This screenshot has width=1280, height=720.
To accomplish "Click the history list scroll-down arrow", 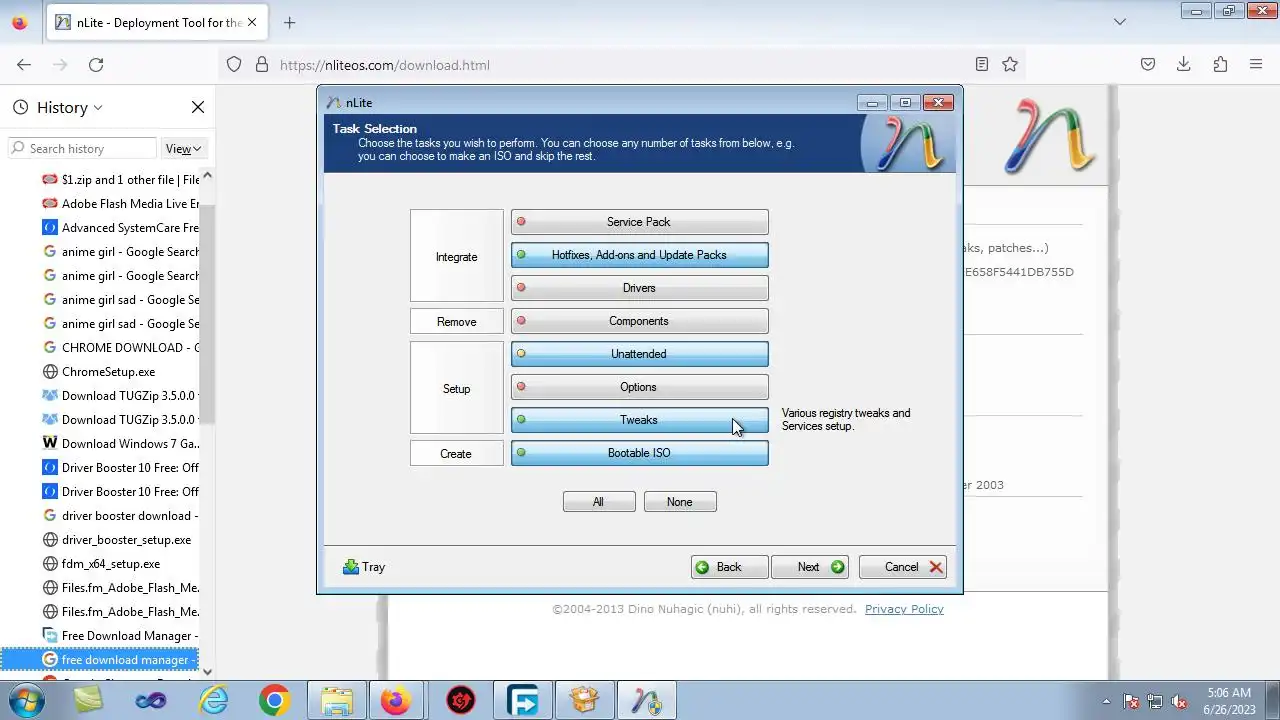I will pyautogui.click(x=207, y=672).
